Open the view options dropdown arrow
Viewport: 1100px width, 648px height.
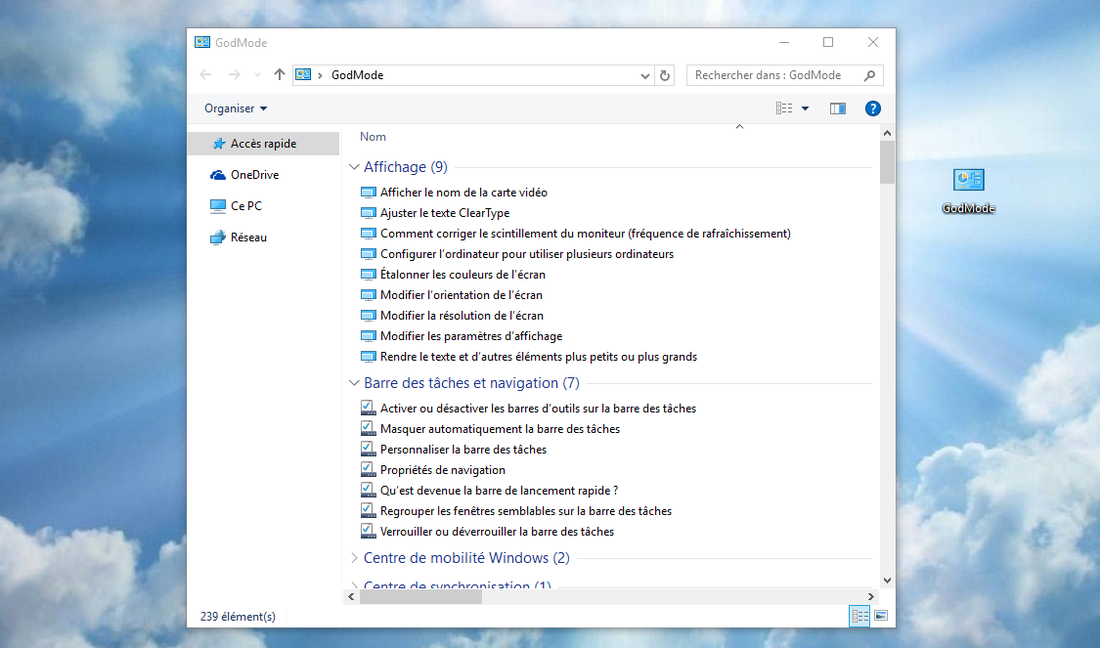click(x=805, y=108)
